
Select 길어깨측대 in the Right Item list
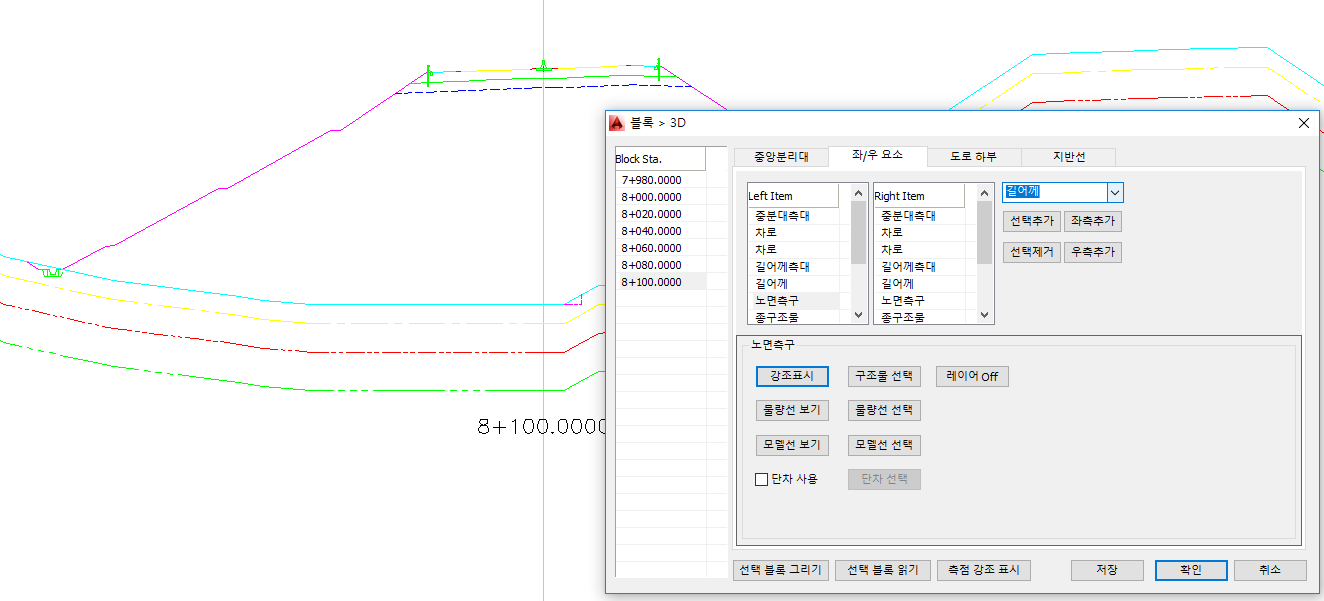[x=908, y=266]
